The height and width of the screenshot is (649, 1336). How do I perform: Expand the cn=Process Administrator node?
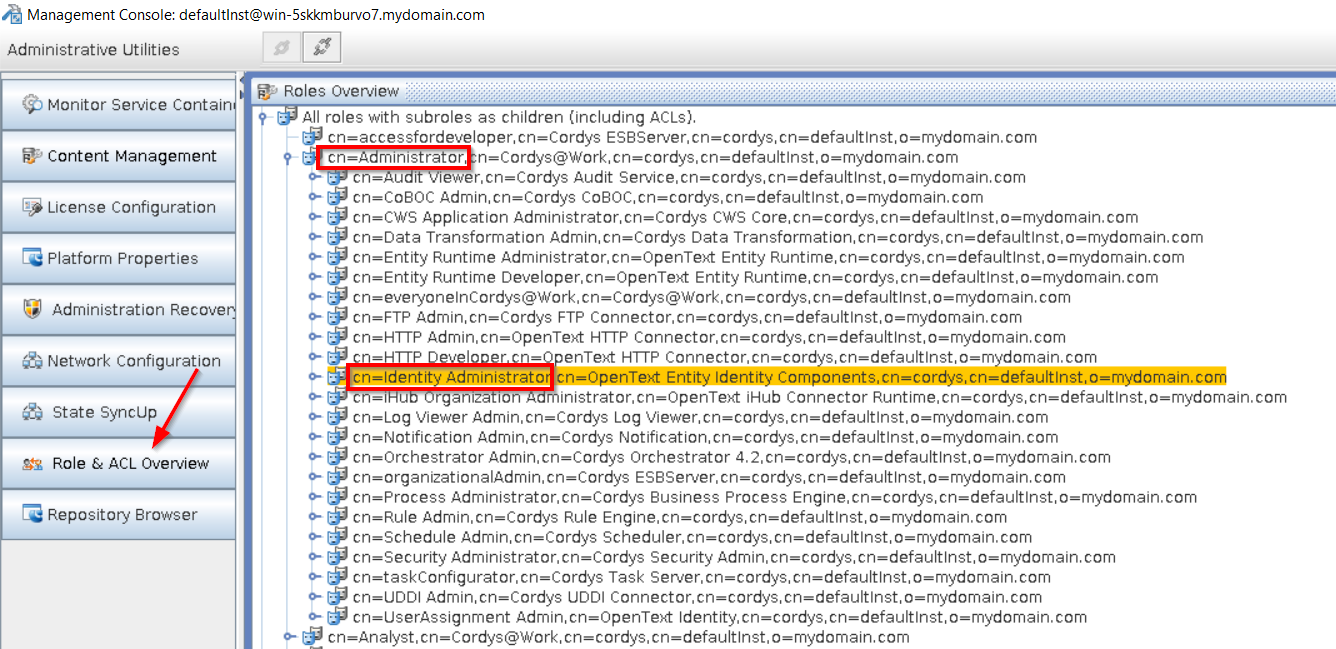315,498
